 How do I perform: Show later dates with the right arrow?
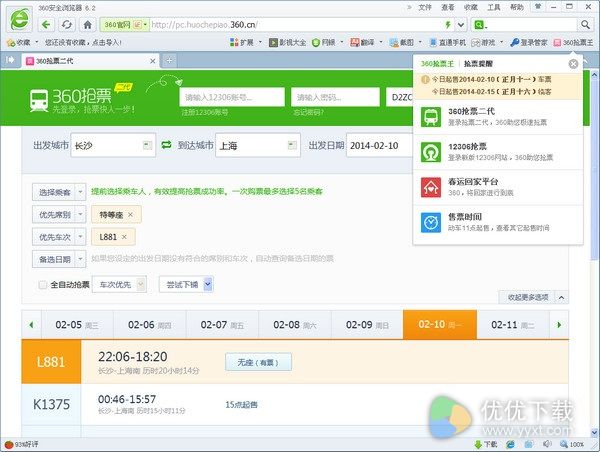(x=559, y=325)
